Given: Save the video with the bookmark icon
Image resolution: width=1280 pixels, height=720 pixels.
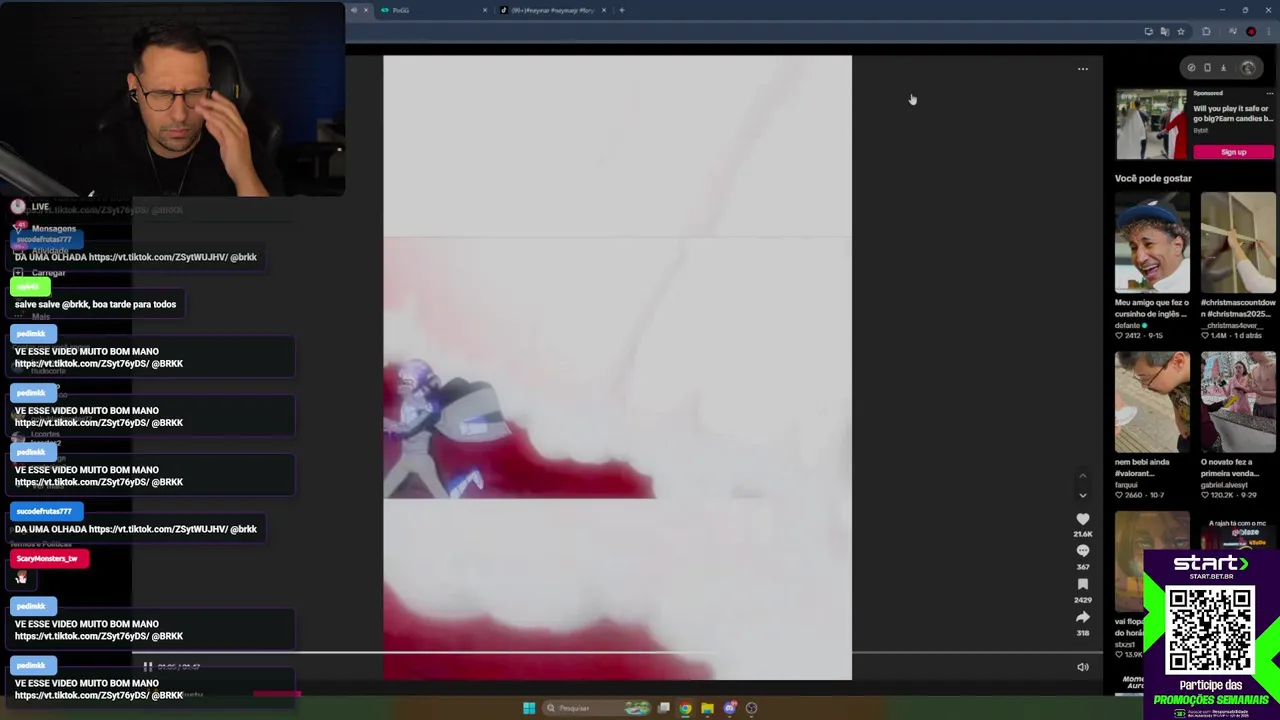Looking at the screenshot, I should 1082,585.
